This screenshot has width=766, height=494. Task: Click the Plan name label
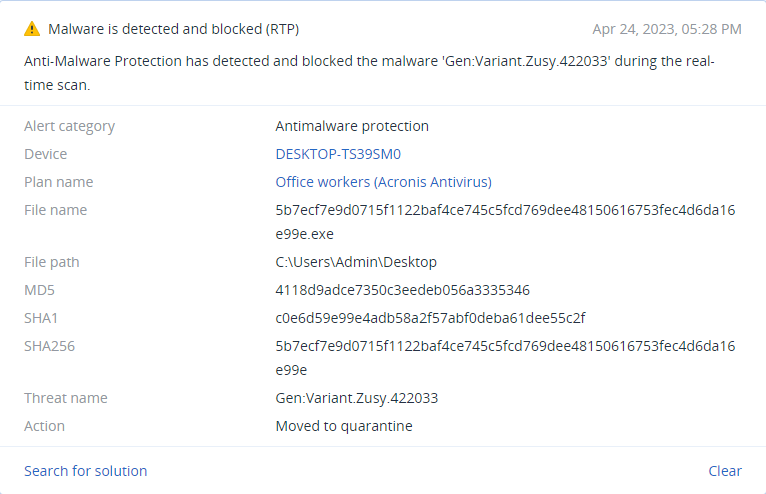point(59,182)
